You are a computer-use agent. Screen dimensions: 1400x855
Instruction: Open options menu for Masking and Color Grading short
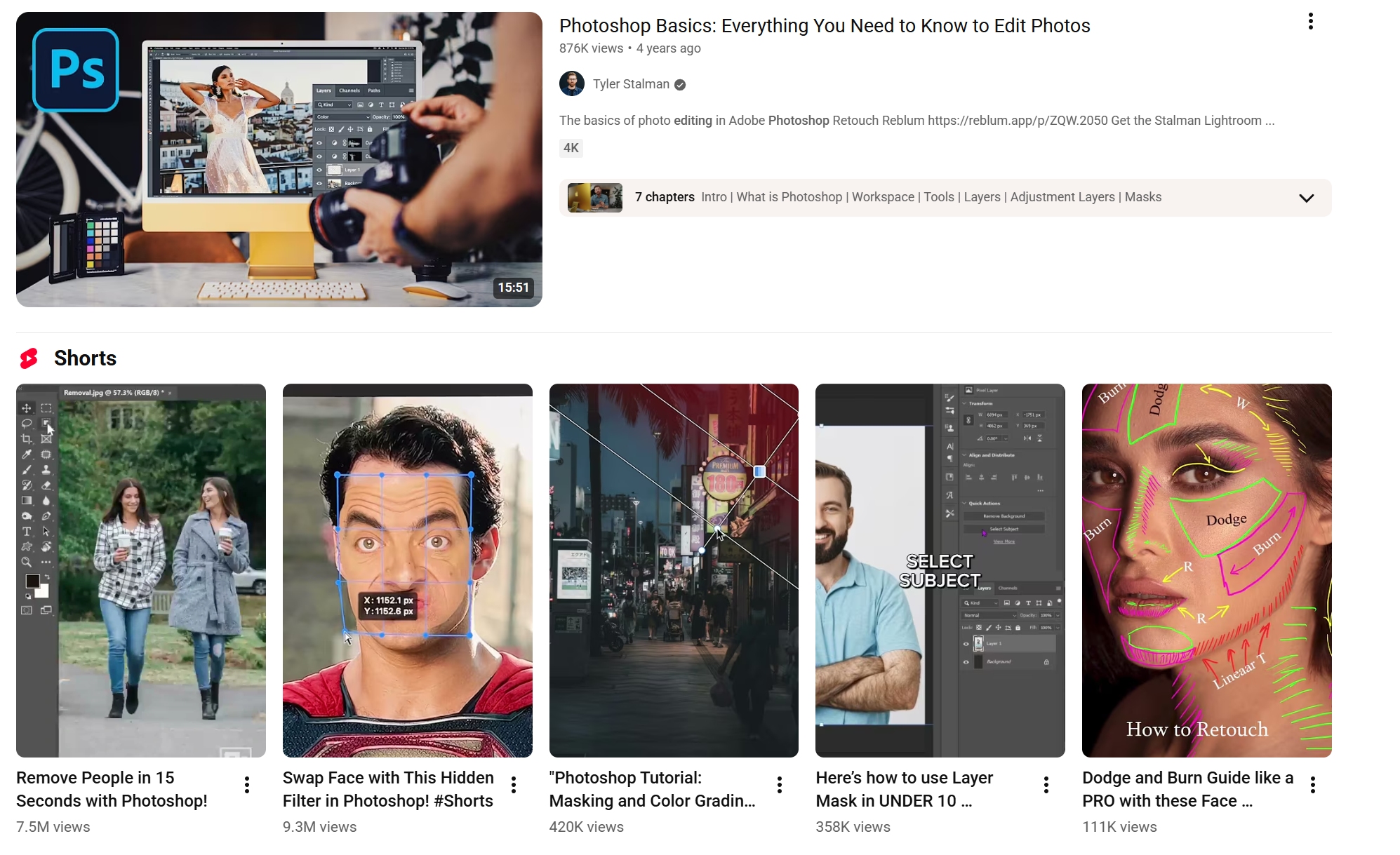780,785
